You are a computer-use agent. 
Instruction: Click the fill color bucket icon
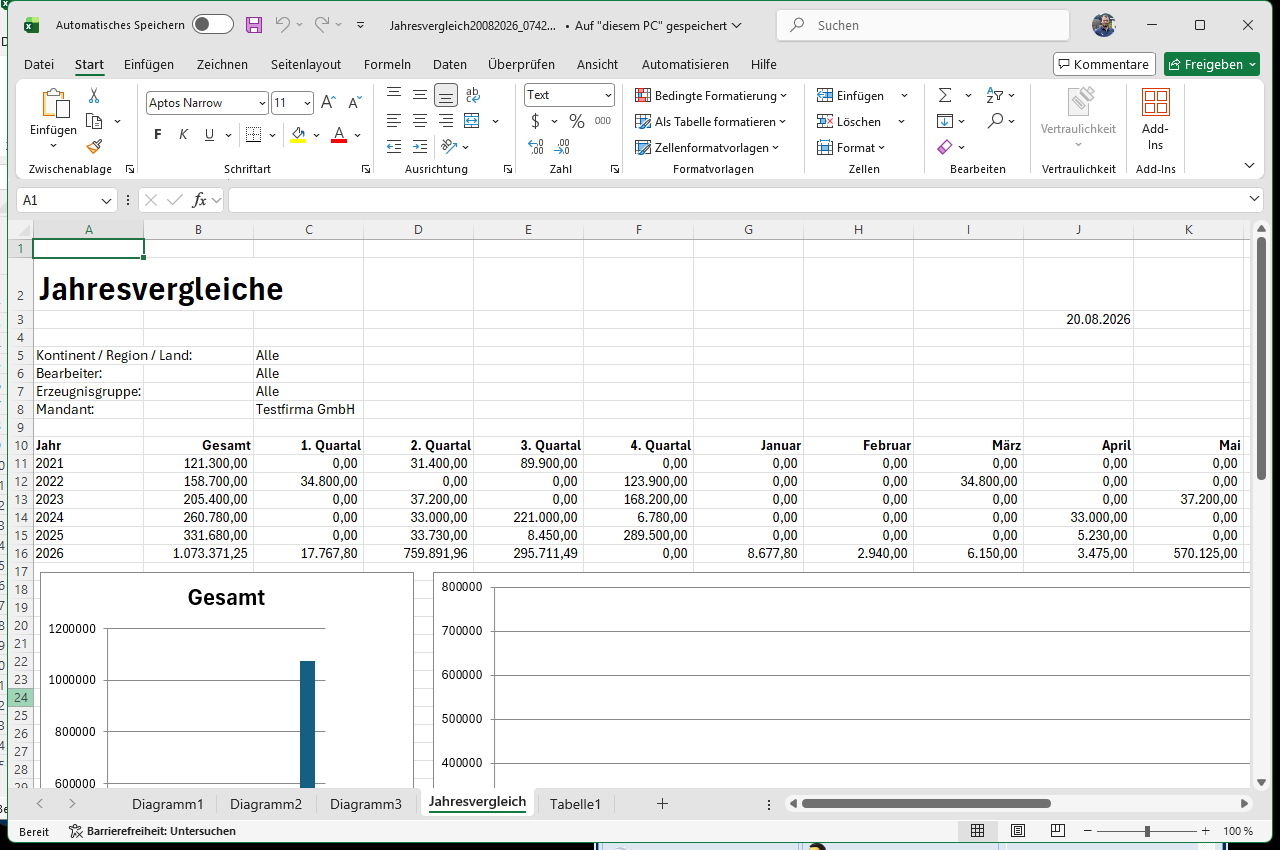tap(298, 134)
